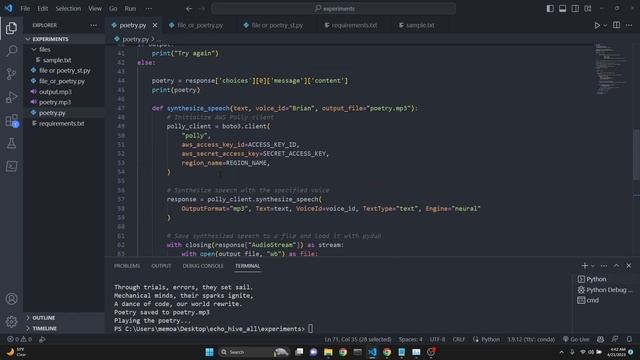The image size is (640, 360).
Task: Toggle secondary side bar layout icon
Action: (575, 9)
